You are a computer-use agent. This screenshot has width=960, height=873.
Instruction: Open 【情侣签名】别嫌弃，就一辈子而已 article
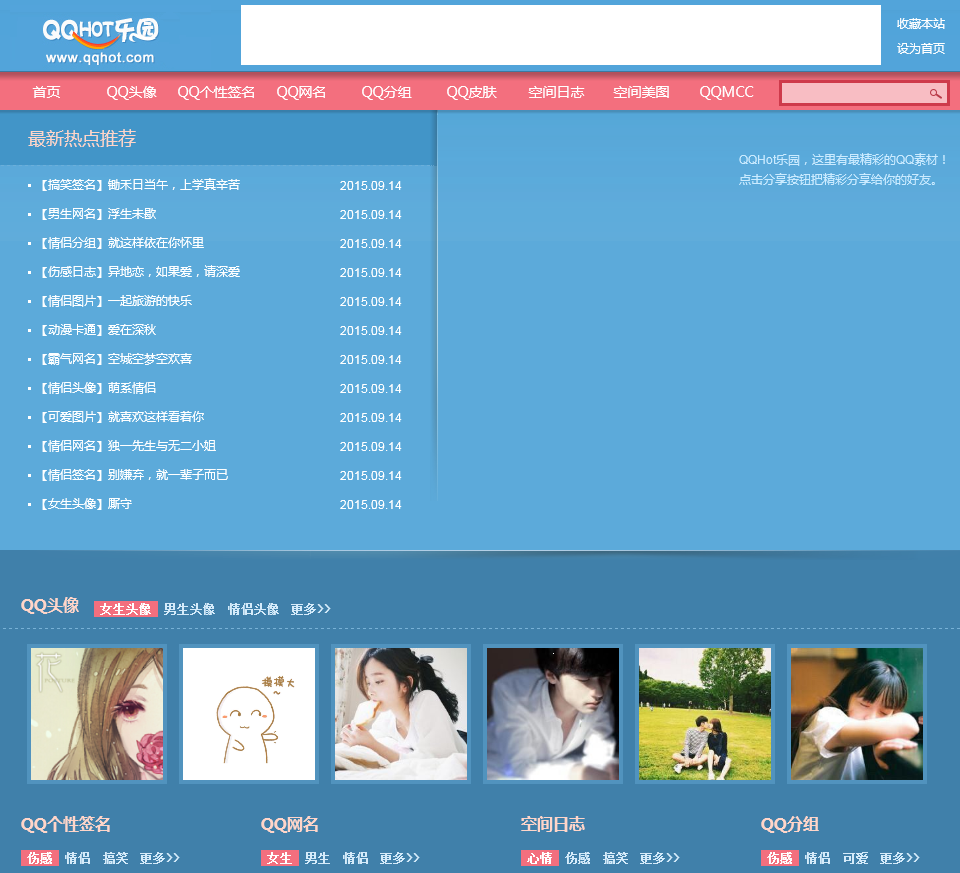(x=134, y=475)
